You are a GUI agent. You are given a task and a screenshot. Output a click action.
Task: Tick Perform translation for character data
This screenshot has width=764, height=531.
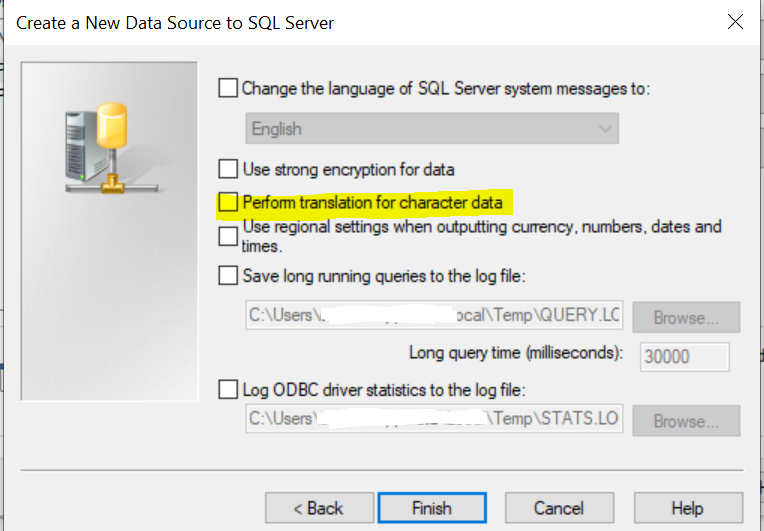(228, 202)
